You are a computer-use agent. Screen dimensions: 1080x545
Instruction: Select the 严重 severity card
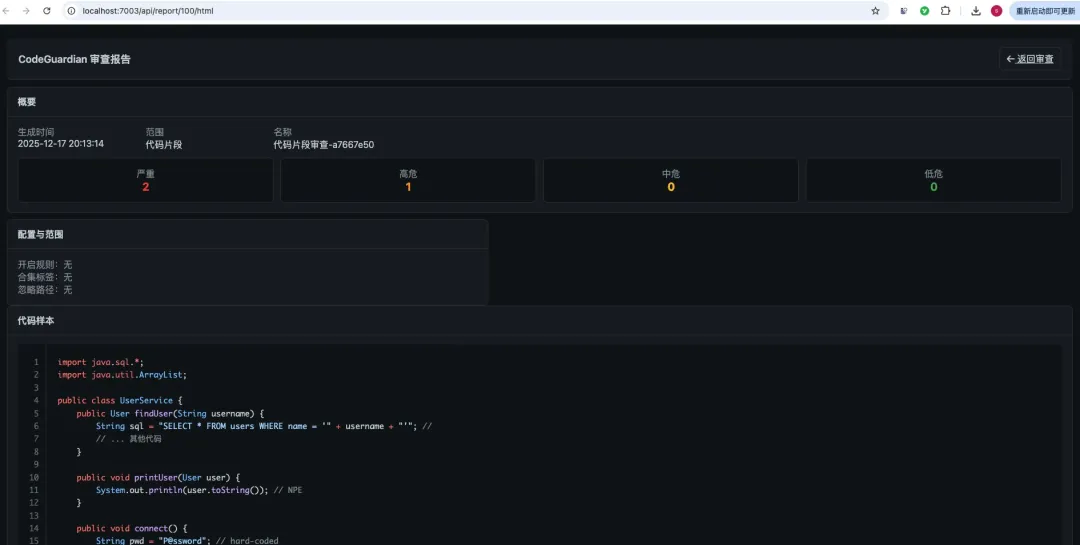145,181
